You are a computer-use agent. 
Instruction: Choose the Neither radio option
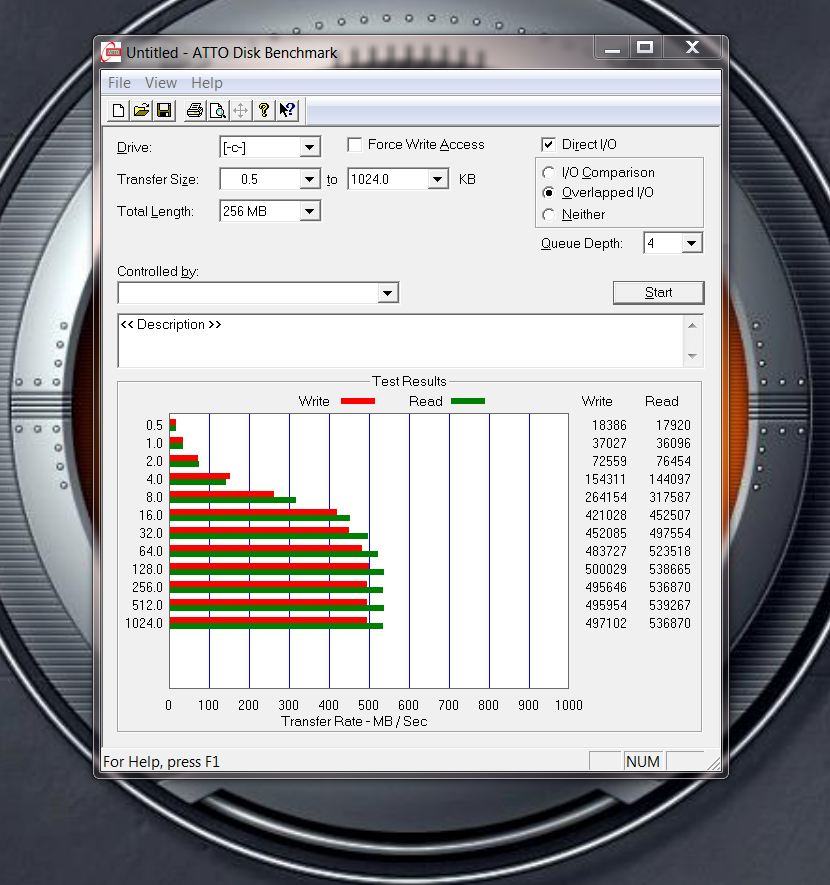click(548, 214)
